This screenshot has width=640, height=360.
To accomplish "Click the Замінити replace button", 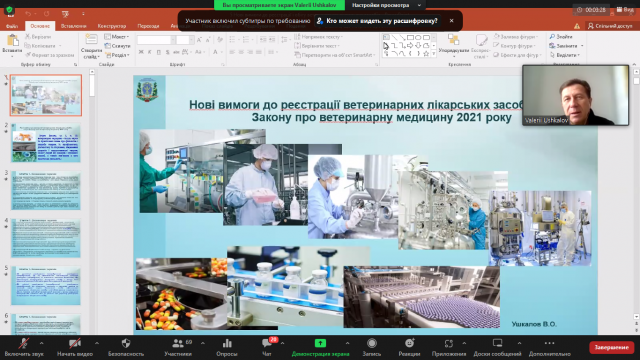I will [563, 46].
